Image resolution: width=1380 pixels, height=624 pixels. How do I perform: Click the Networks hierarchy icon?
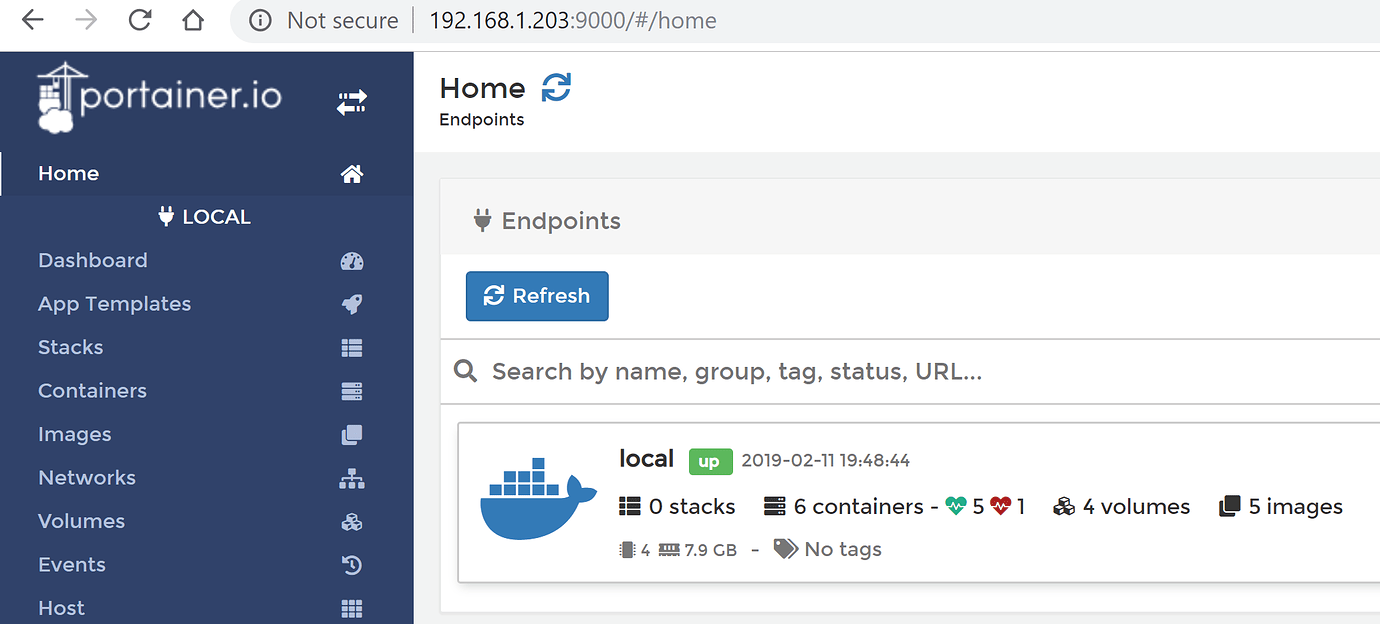[351, 477]
